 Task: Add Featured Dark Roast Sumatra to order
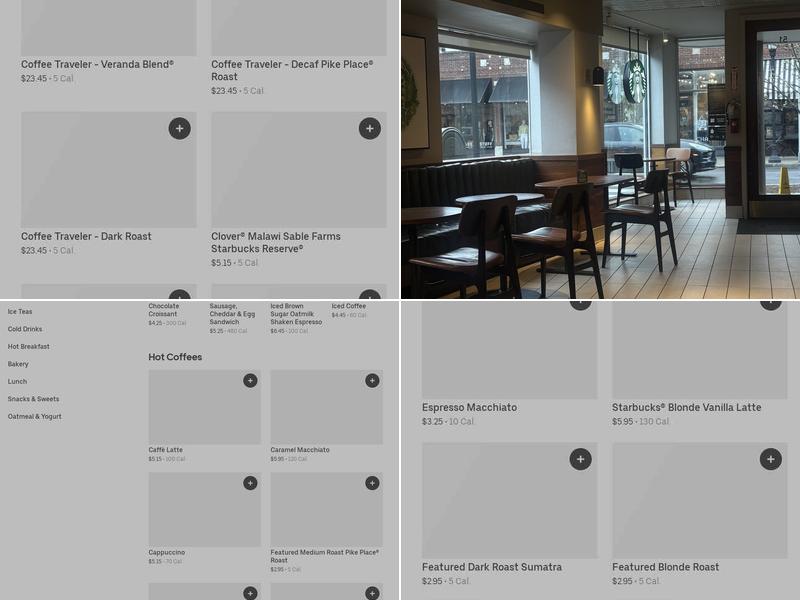pyautogui.click(x=581, y=459)
